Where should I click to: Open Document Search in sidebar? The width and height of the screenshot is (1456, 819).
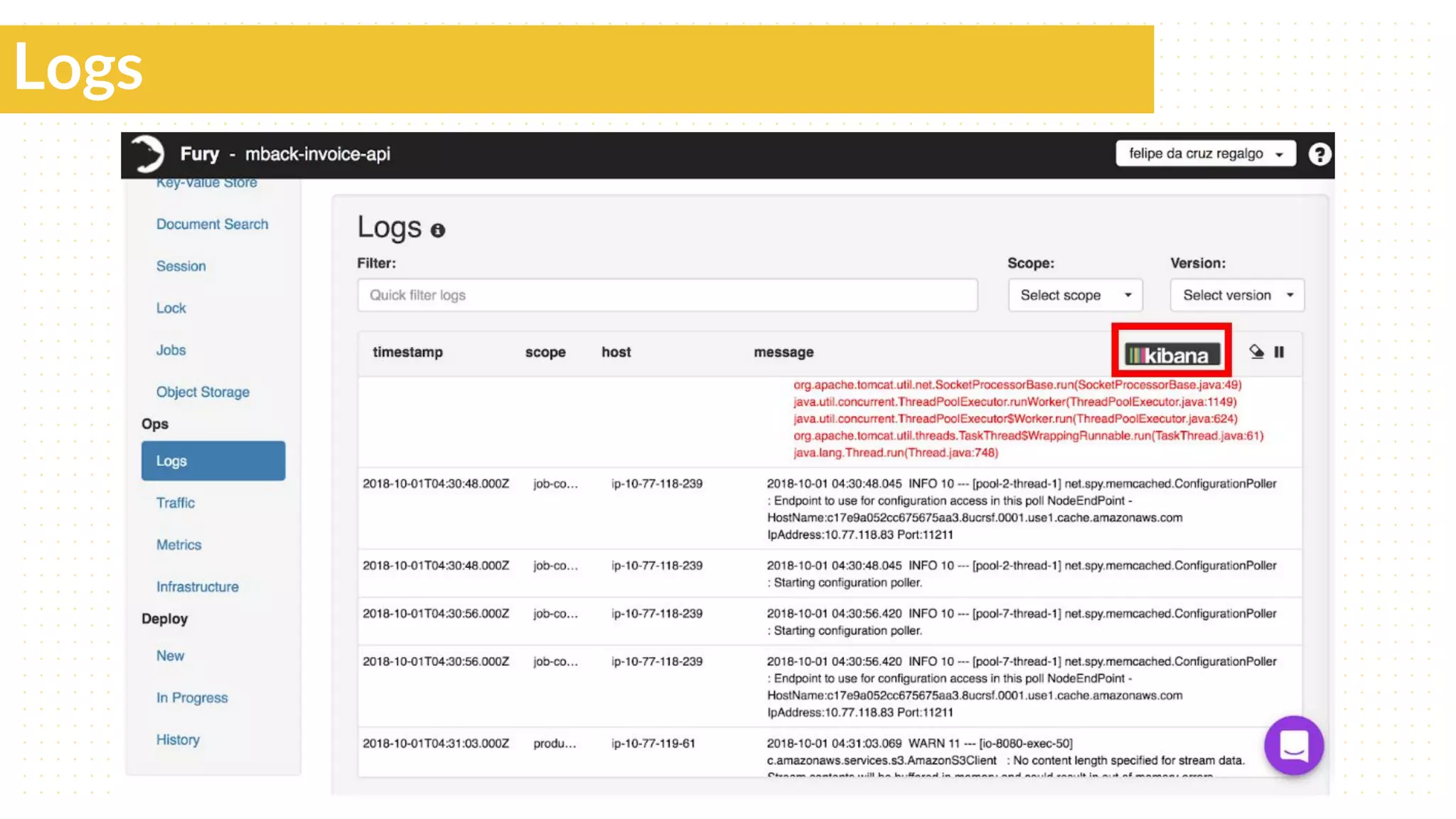(x=212, y=224)
